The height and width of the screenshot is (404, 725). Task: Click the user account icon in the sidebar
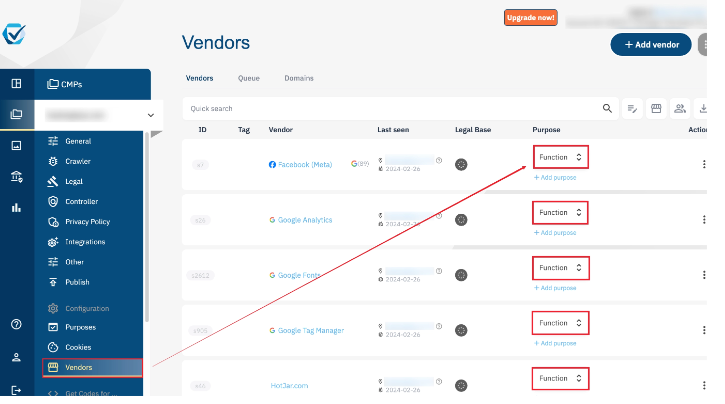[16, 357]
